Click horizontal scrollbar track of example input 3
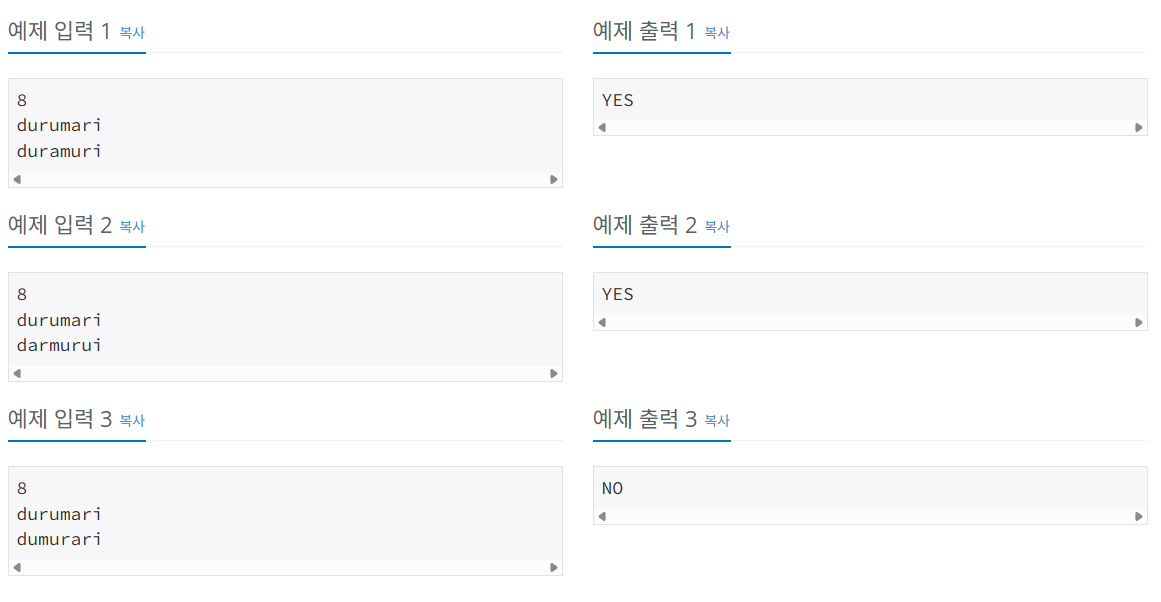The height and width of the screenshot is (602, 1161). point(285,567)
